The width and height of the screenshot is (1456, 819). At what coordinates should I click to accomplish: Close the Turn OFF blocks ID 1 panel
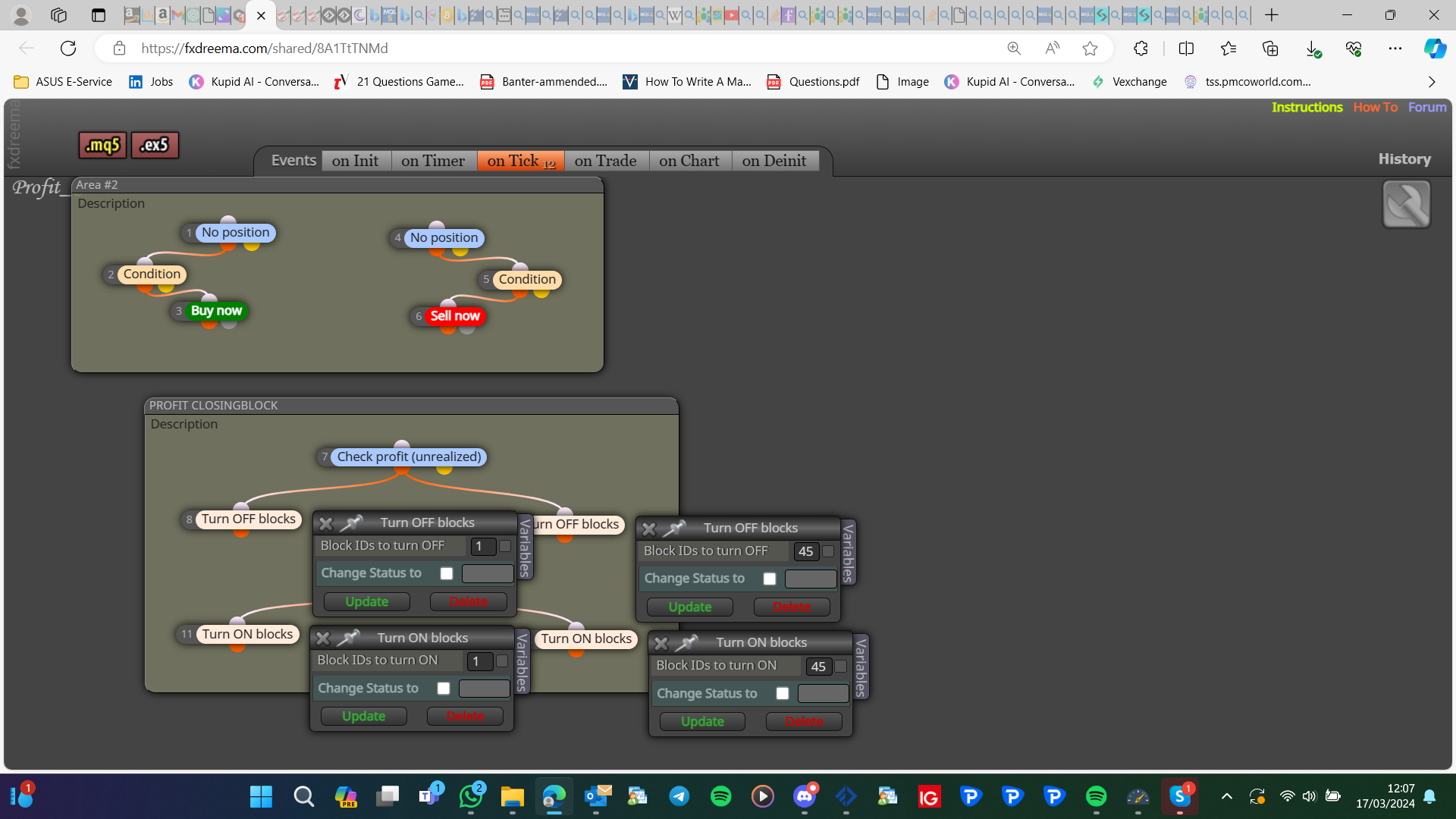point(326,523)
